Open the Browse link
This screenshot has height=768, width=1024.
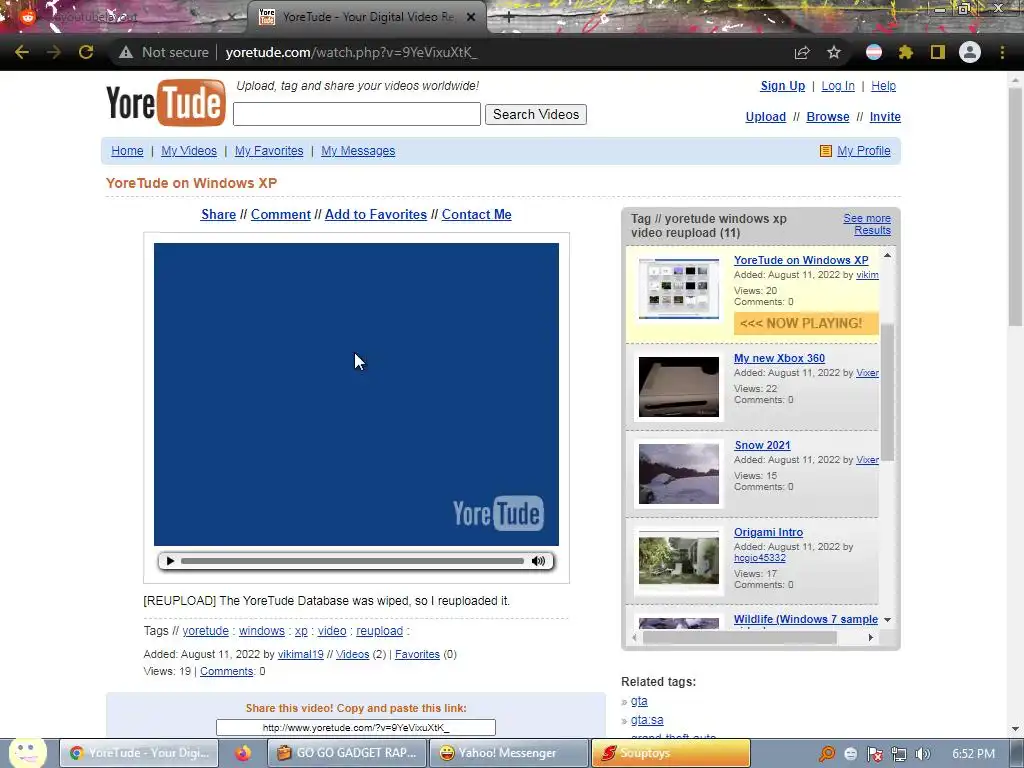coord(827,117)
